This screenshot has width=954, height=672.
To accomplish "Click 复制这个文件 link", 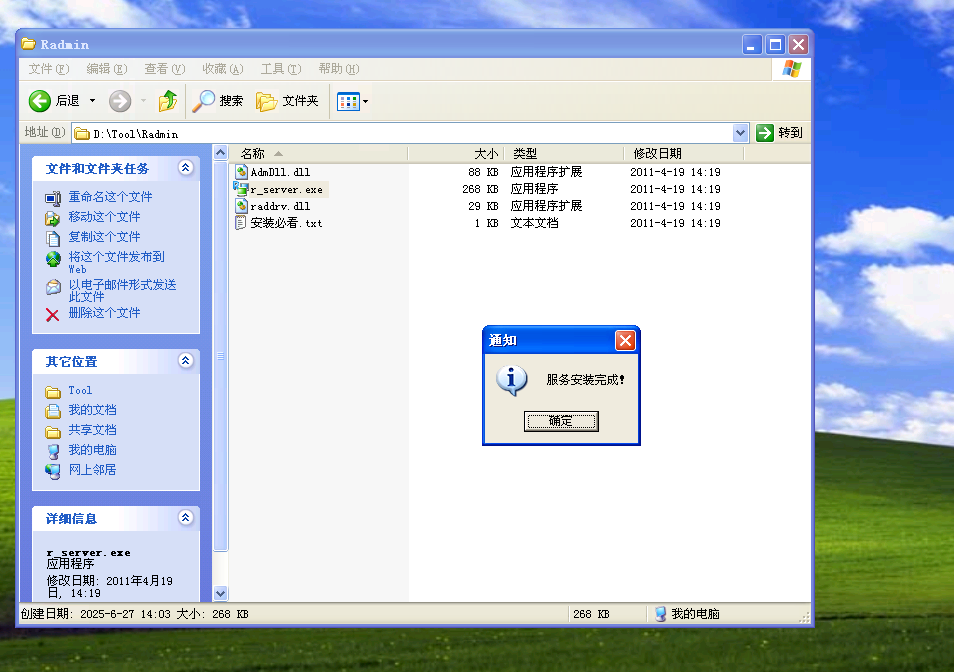I will pos(104,237).
